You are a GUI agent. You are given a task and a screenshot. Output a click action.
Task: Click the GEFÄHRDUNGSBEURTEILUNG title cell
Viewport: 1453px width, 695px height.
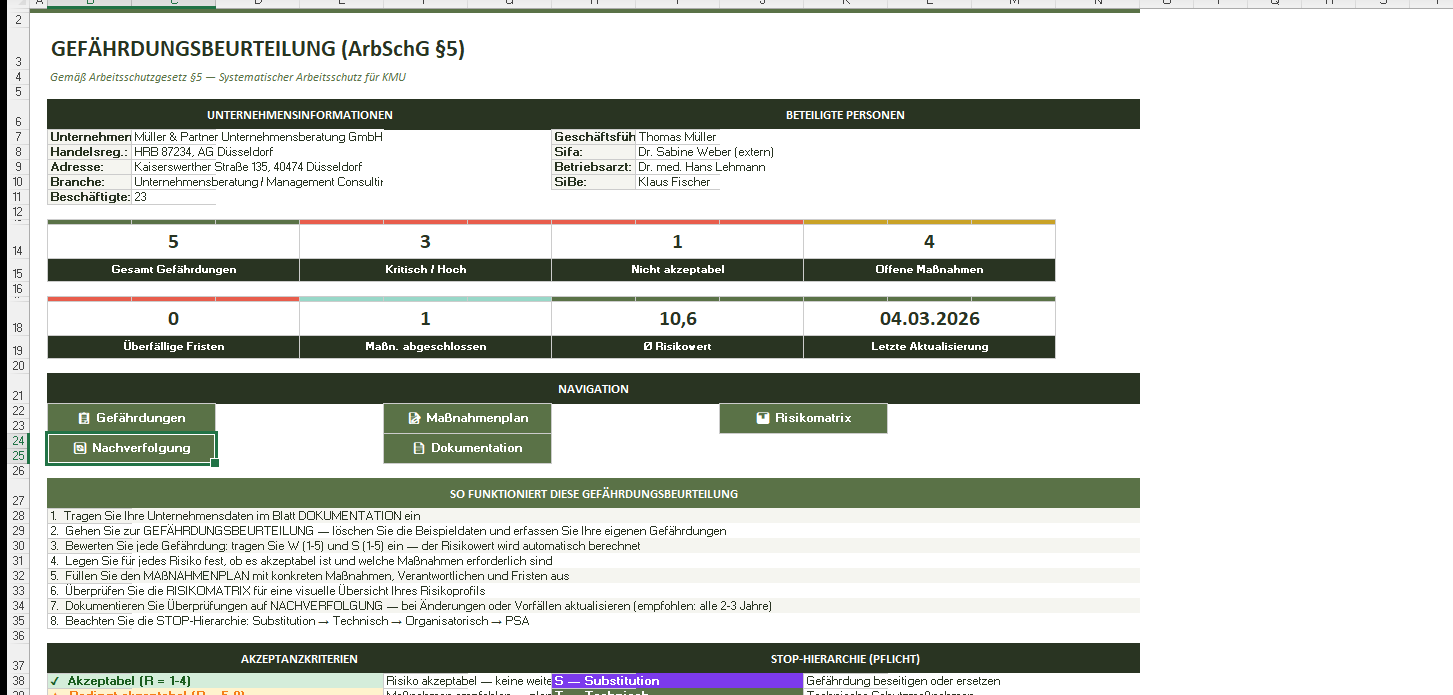point(257,49)
